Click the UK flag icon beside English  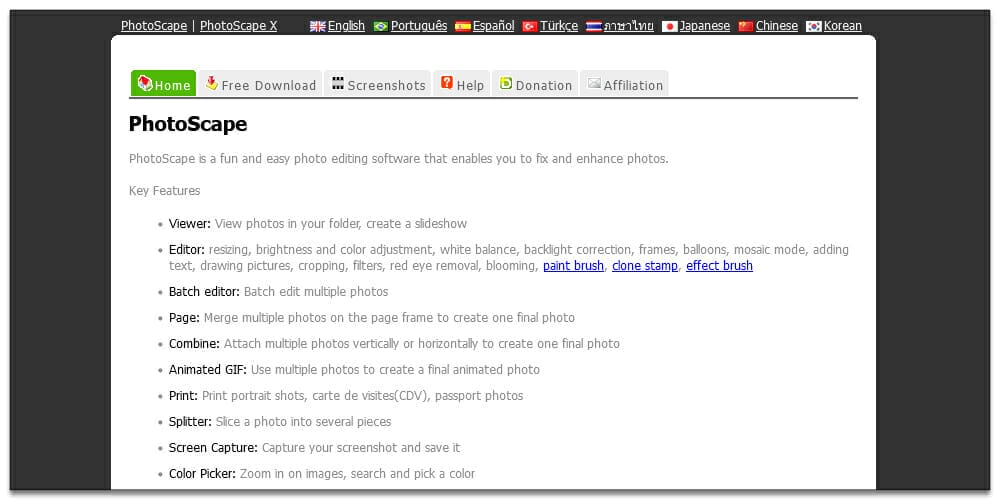tap(318, 26)
